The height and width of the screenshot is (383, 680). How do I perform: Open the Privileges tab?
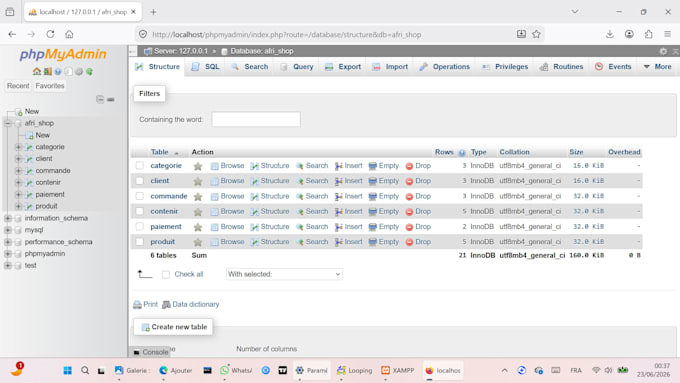(x=505, y=67)
